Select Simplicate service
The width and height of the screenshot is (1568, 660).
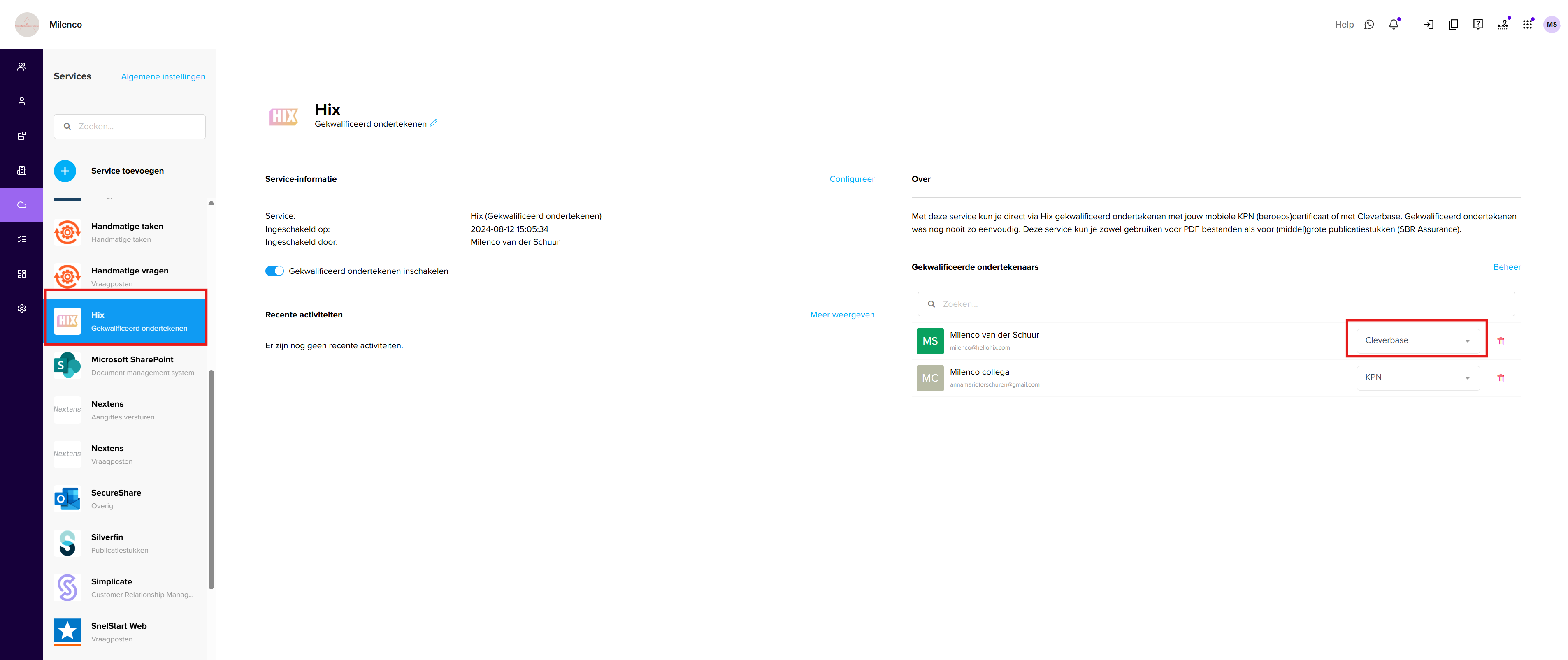(x=125, y=588)
